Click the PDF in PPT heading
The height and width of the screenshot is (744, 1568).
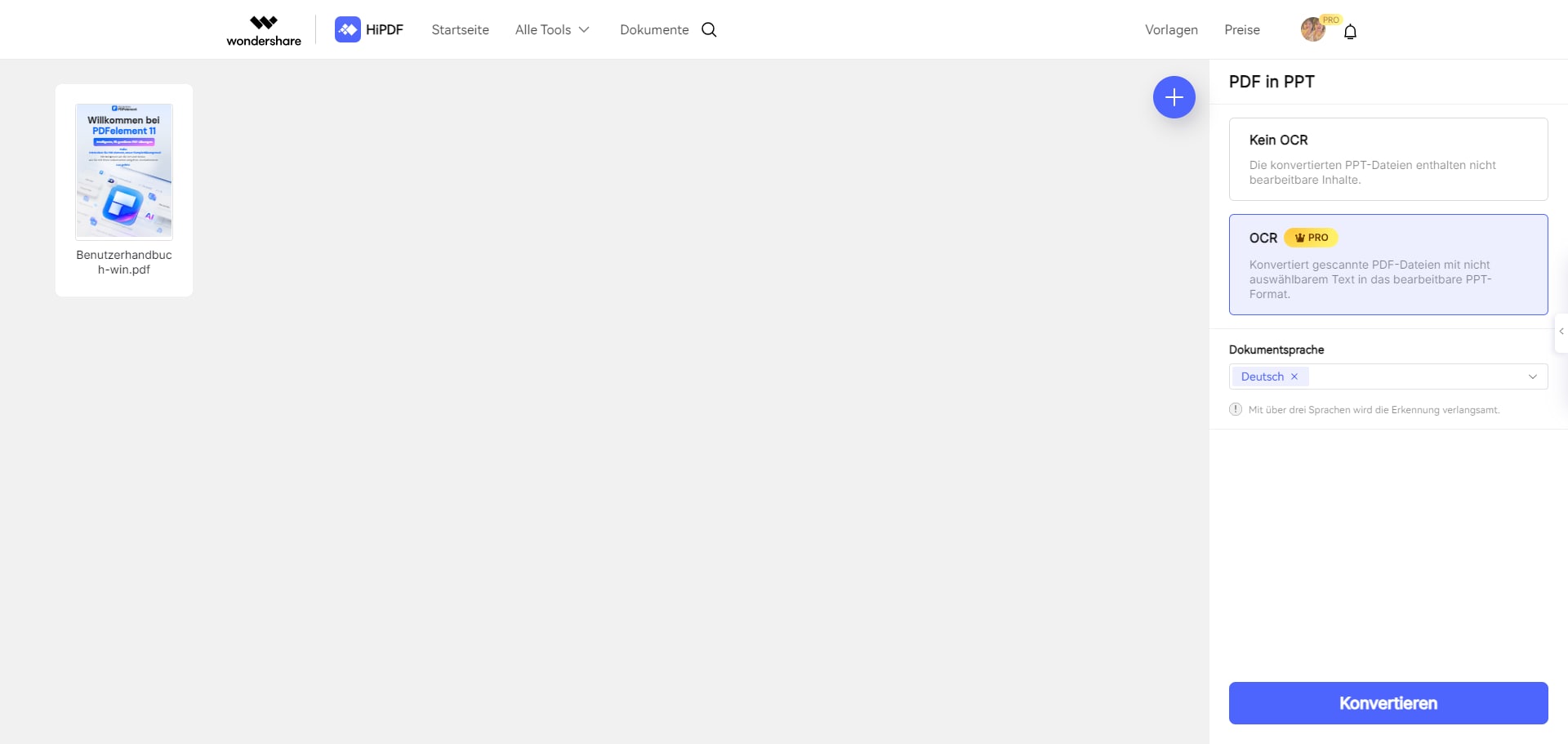pyautogui.click(x=1272, y=82)
